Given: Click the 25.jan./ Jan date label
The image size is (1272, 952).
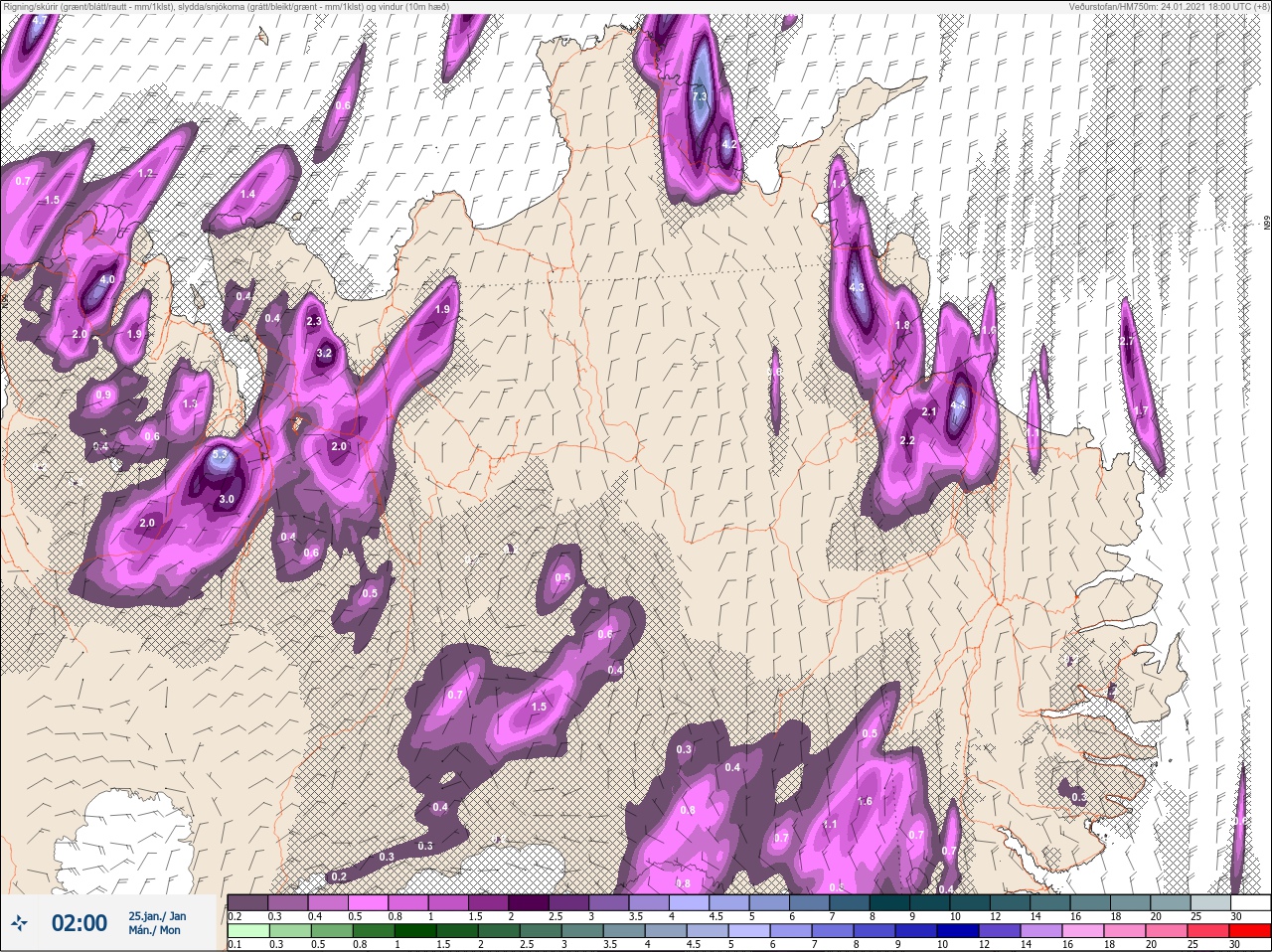Looking at the screenshot, I should (x=156, y=915).
